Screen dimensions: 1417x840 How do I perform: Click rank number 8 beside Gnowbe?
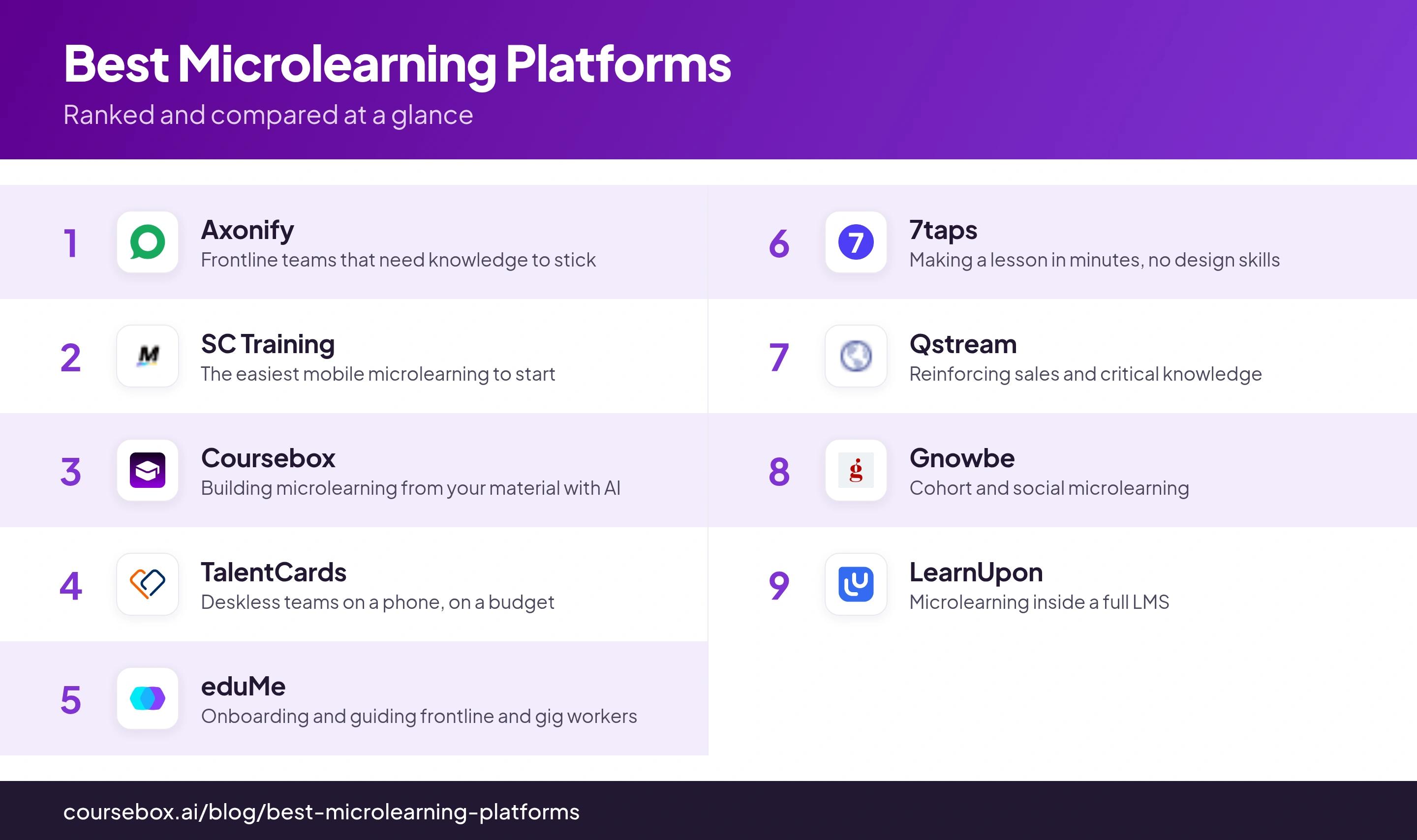click(x=779, y=472)
